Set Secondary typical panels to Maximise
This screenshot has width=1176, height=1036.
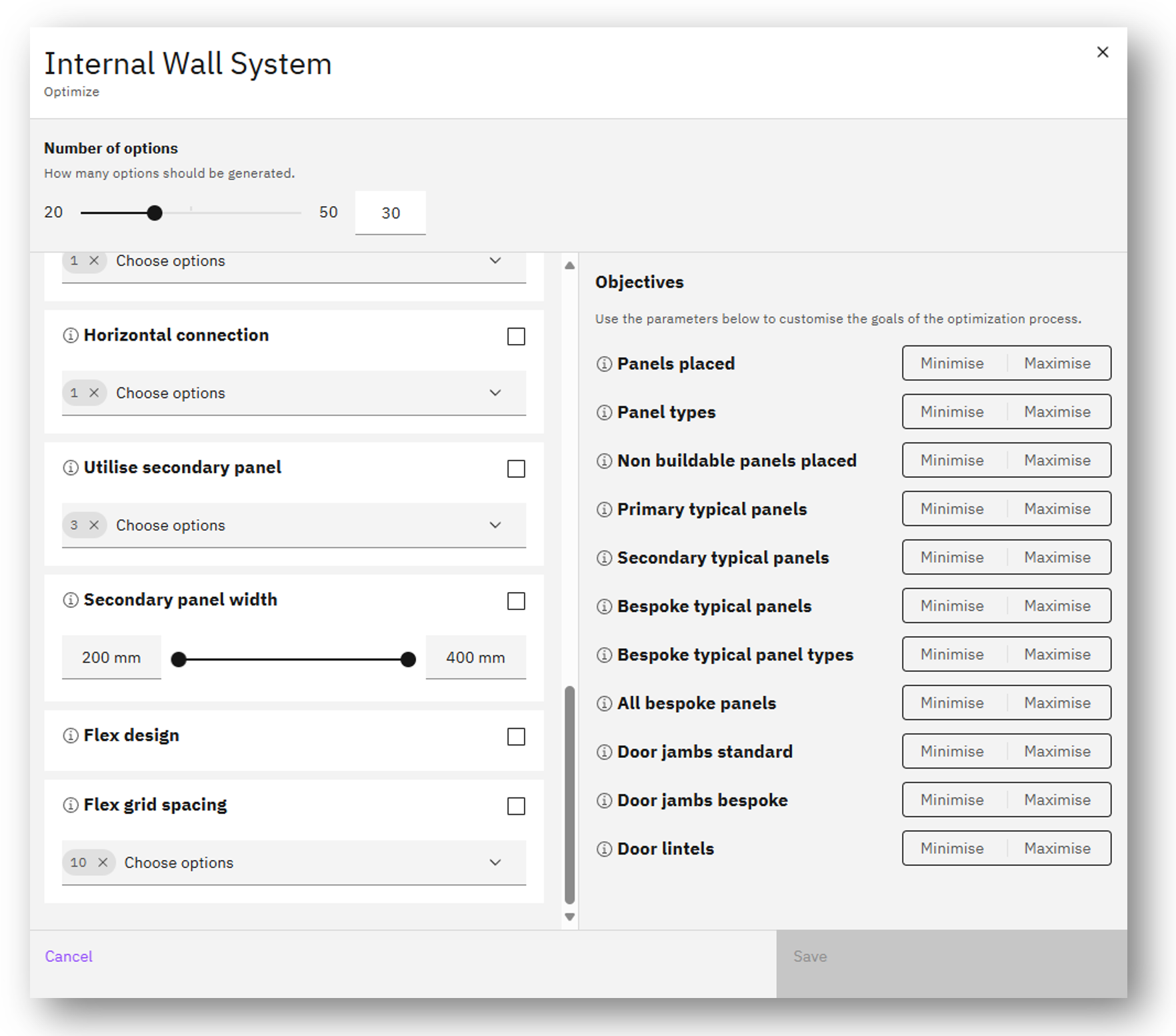point(1058,557)
